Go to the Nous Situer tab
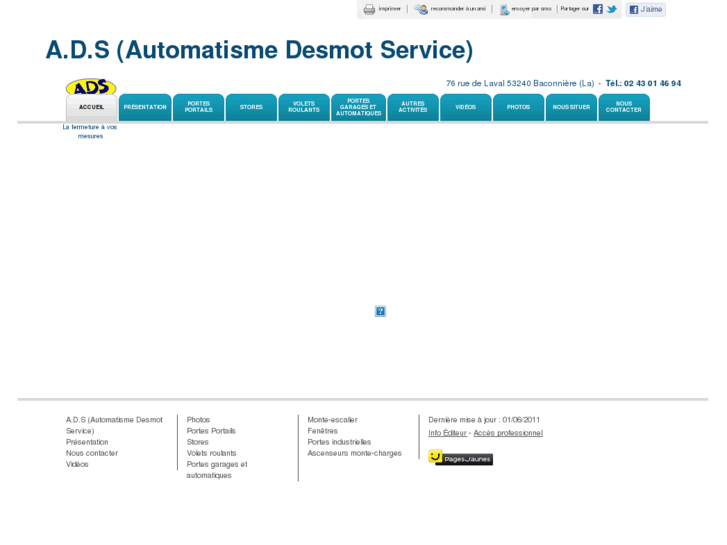 click(x=571, y=107)
